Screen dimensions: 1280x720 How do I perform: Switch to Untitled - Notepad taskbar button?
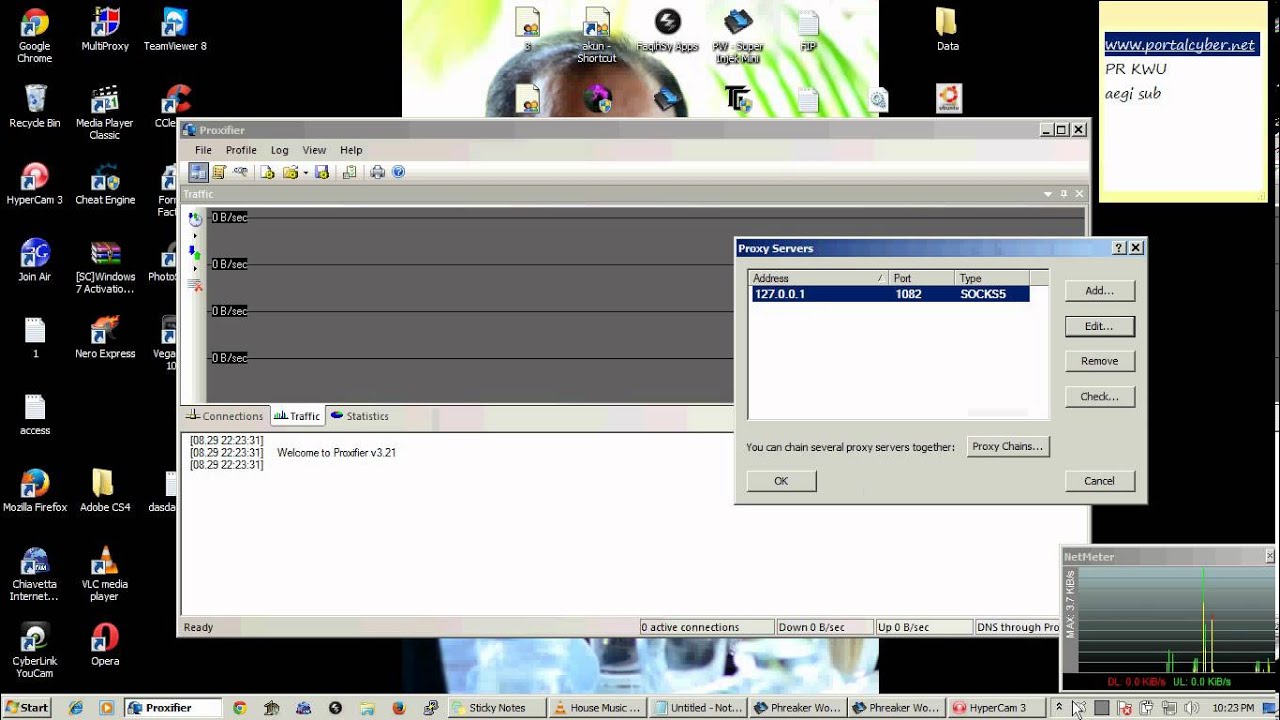pyautogui.click(x=698, y=708)
